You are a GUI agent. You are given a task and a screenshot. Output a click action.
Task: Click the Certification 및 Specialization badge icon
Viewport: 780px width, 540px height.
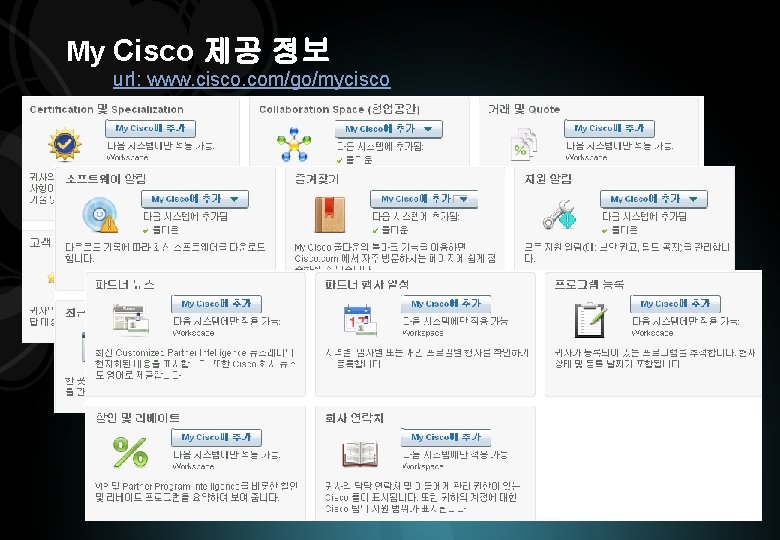[x=65, y=144]
